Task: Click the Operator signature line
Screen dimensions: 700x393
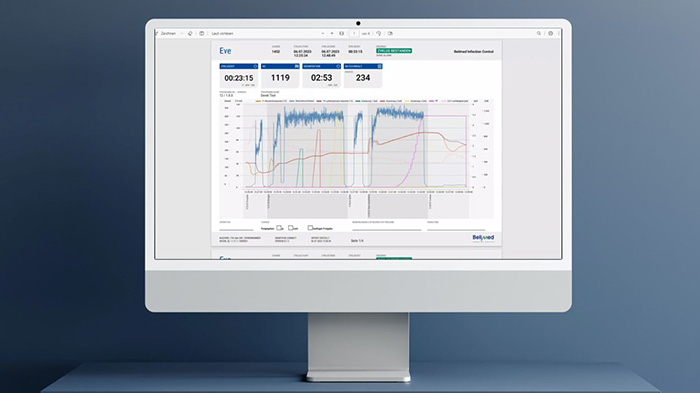Action: click(x=236, y=229)
